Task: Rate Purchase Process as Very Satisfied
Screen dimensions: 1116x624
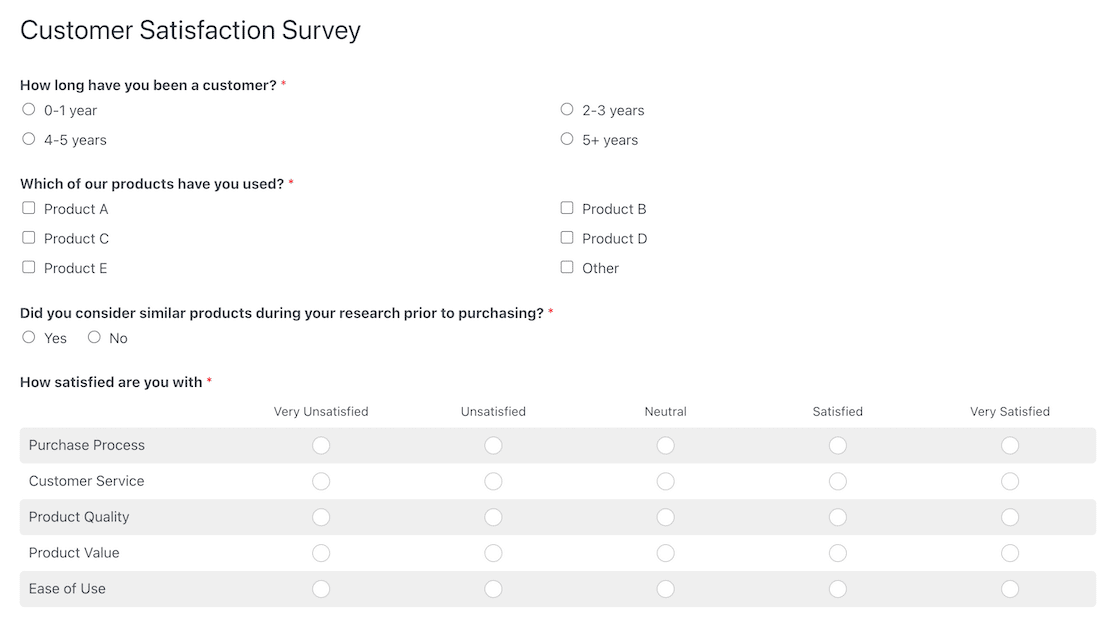Action: (x=1010, y=445)
